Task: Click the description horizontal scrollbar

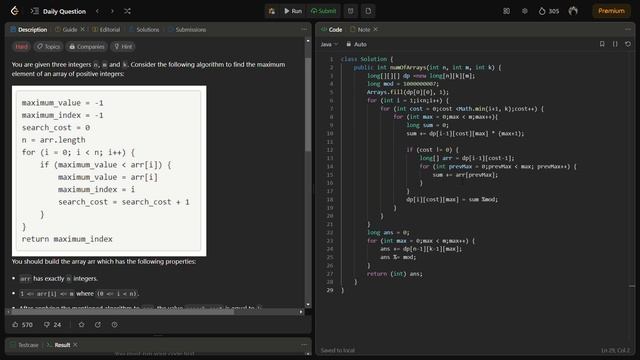Action: coord(123,312)
